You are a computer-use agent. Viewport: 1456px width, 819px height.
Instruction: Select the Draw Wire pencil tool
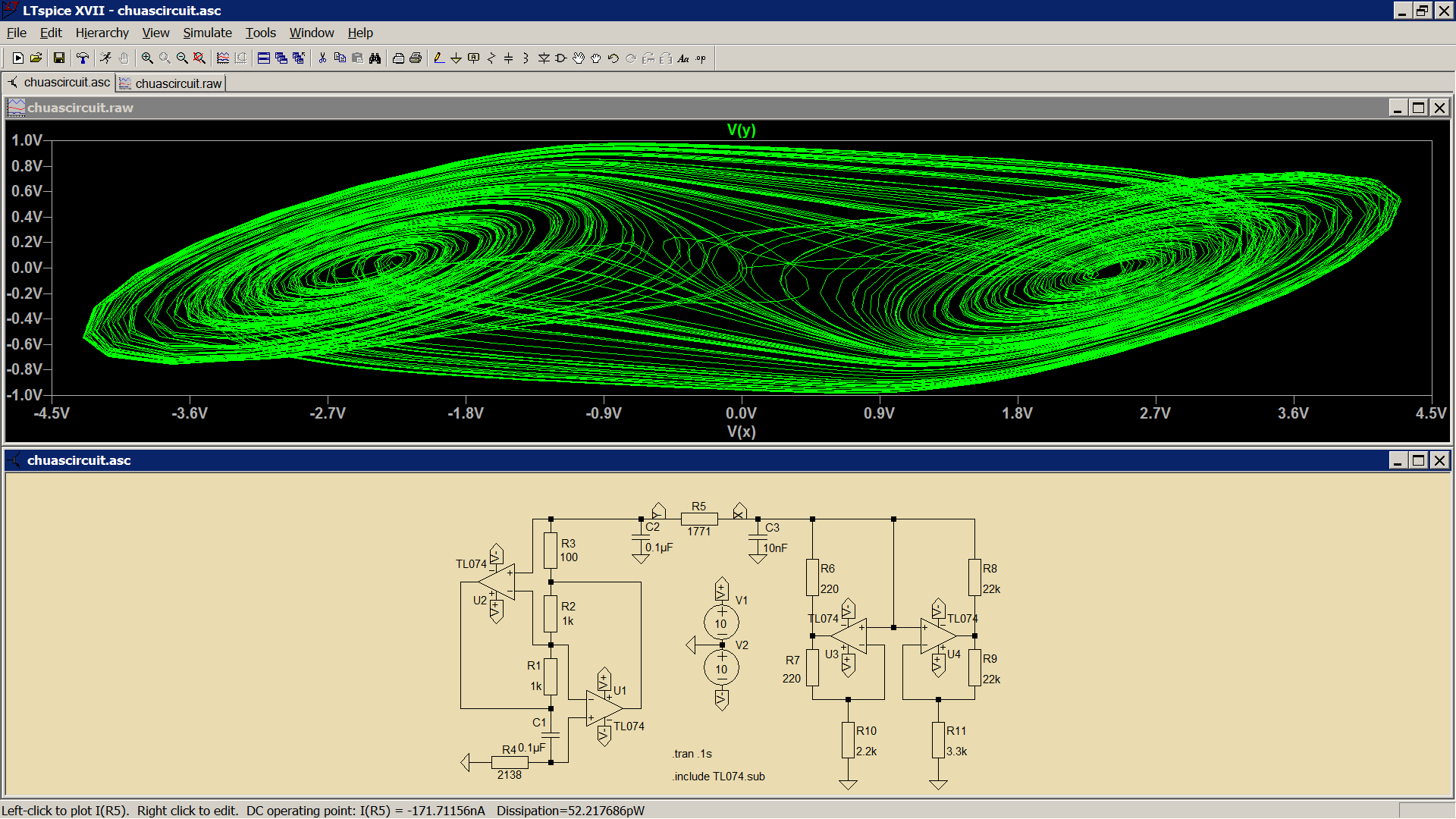[x=439, y=58]
